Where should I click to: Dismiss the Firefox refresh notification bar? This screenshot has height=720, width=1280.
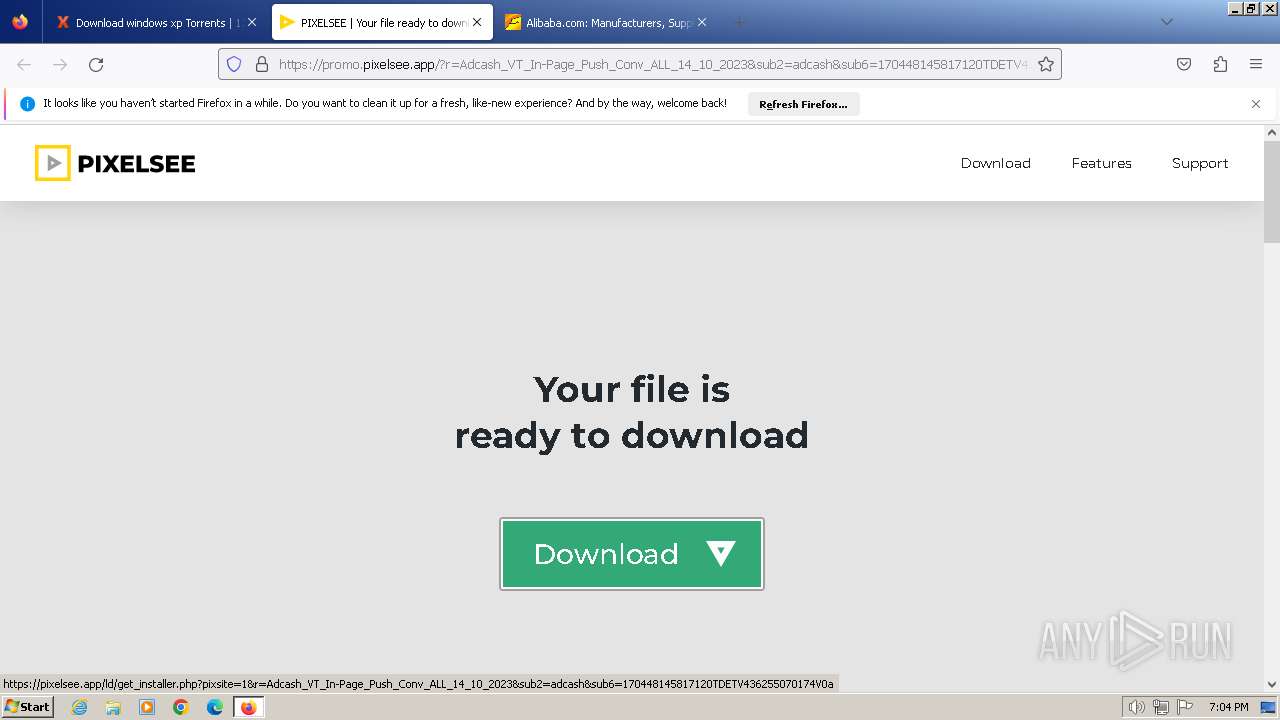pos(1256,104)
